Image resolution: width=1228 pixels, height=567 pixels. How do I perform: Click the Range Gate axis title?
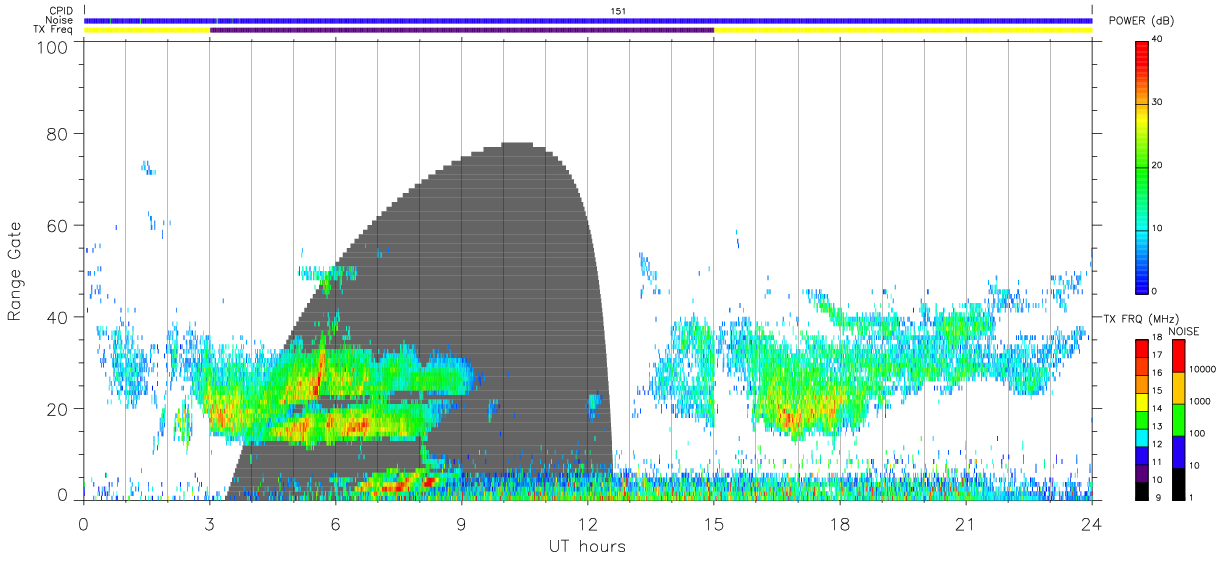point(15,272)
